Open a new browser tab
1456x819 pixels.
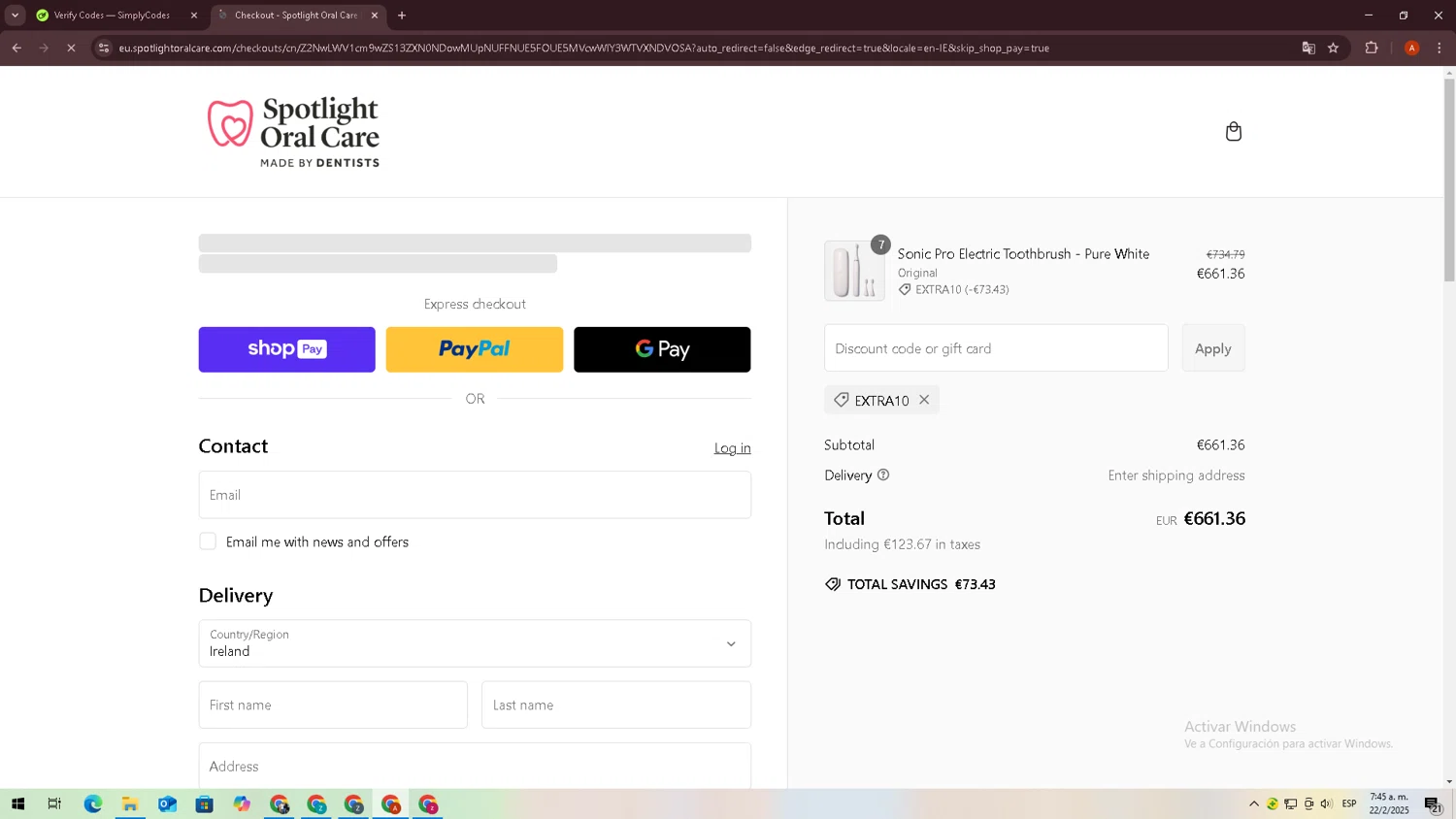click(402, 16)
